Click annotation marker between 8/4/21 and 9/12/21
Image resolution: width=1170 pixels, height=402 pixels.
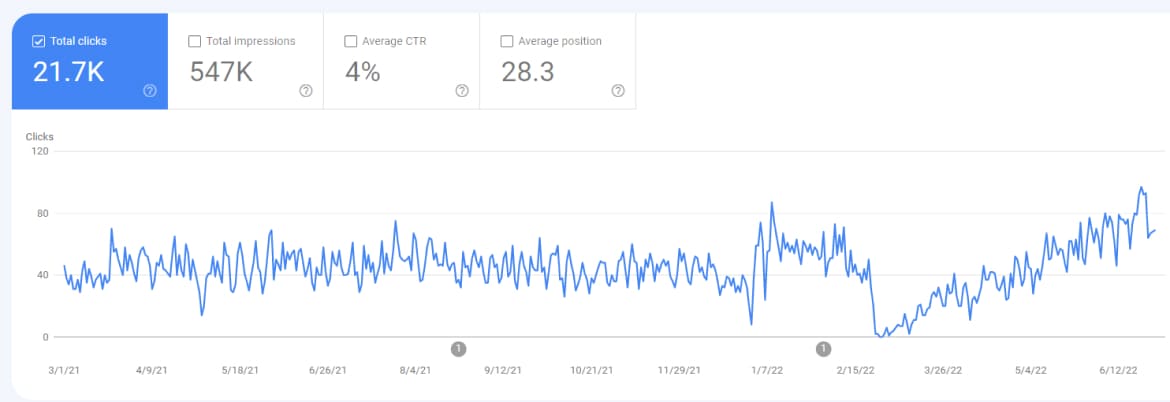458,349
